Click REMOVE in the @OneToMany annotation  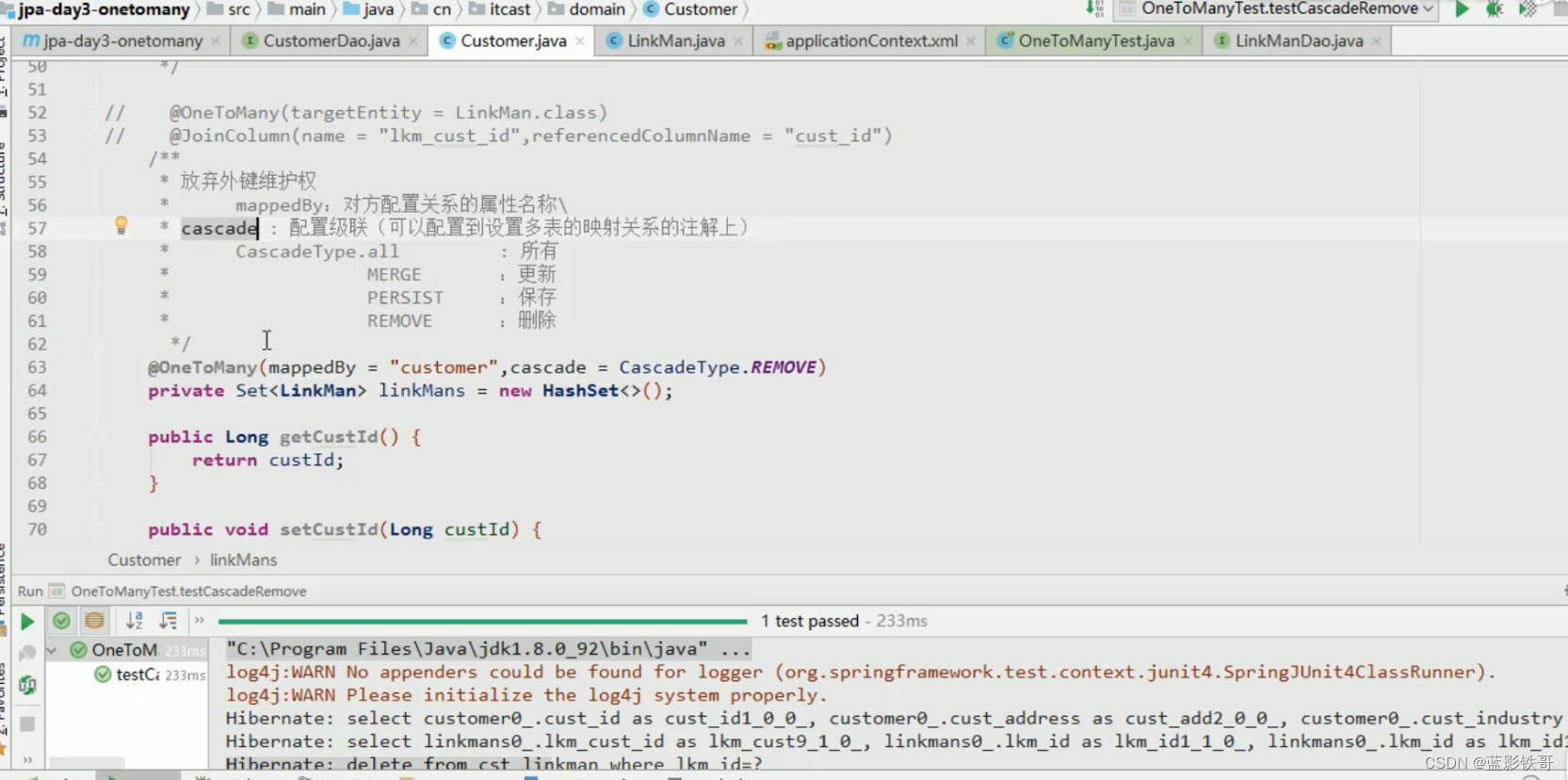(x=783, y=367)
